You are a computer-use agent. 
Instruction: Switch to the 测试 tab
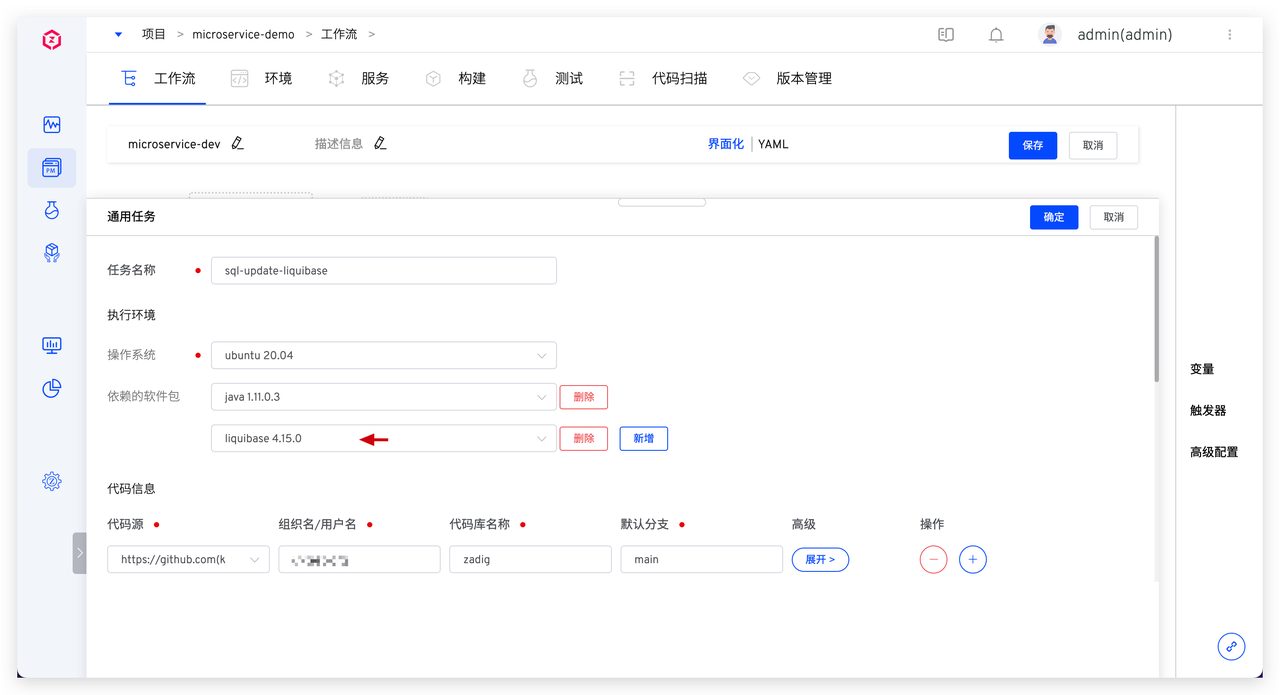point(552,78)
